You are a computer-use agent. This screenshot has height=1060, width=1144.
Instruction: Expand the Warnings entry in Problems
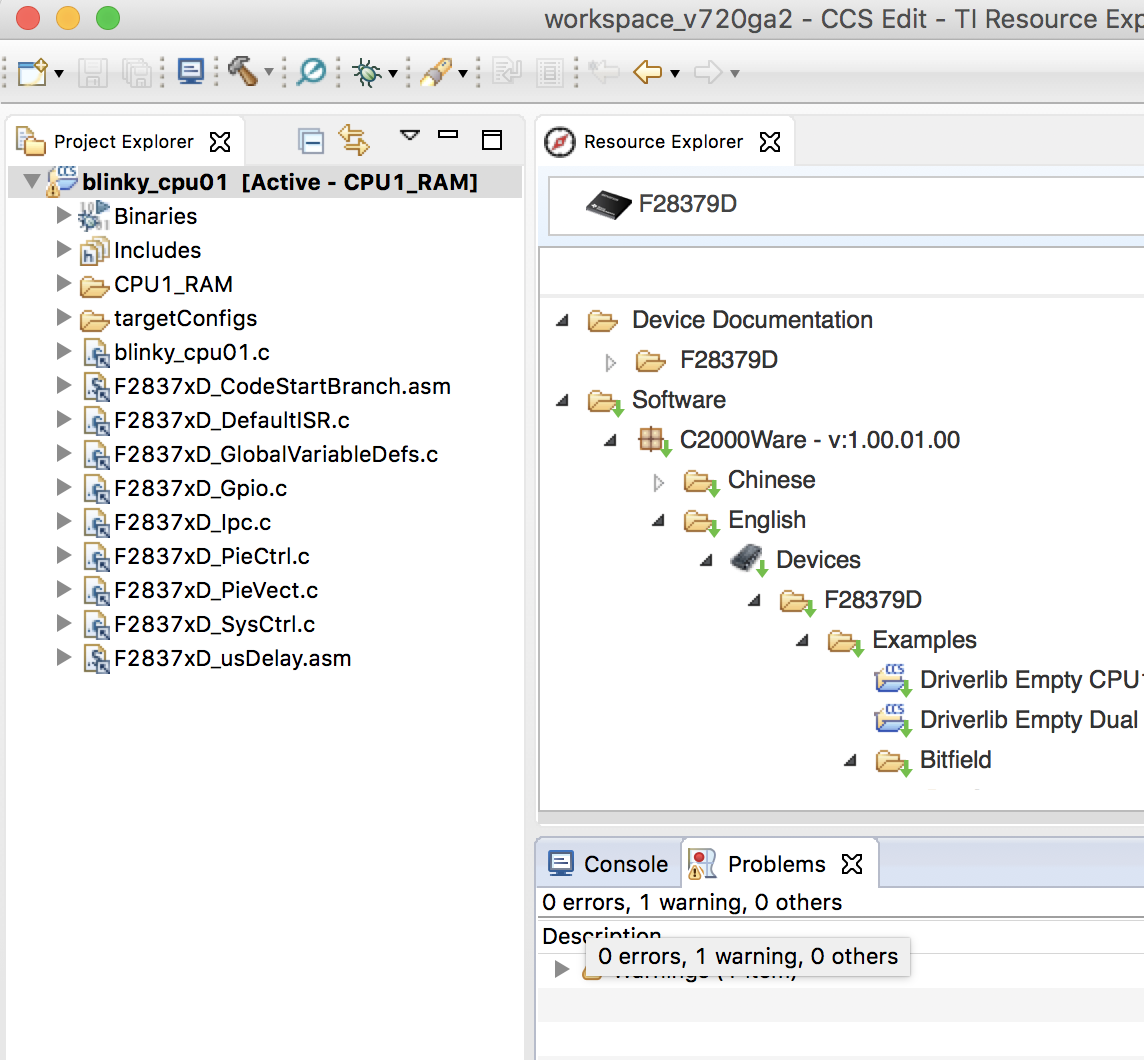click(561, 969)
